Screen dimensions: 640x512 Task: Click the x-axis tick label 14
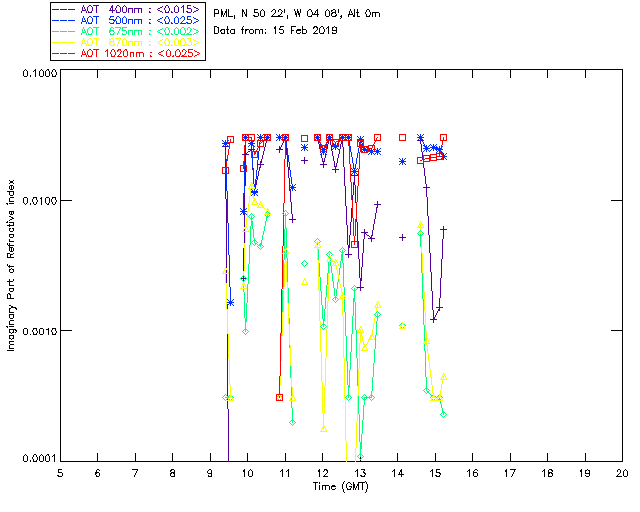point(398,473)
